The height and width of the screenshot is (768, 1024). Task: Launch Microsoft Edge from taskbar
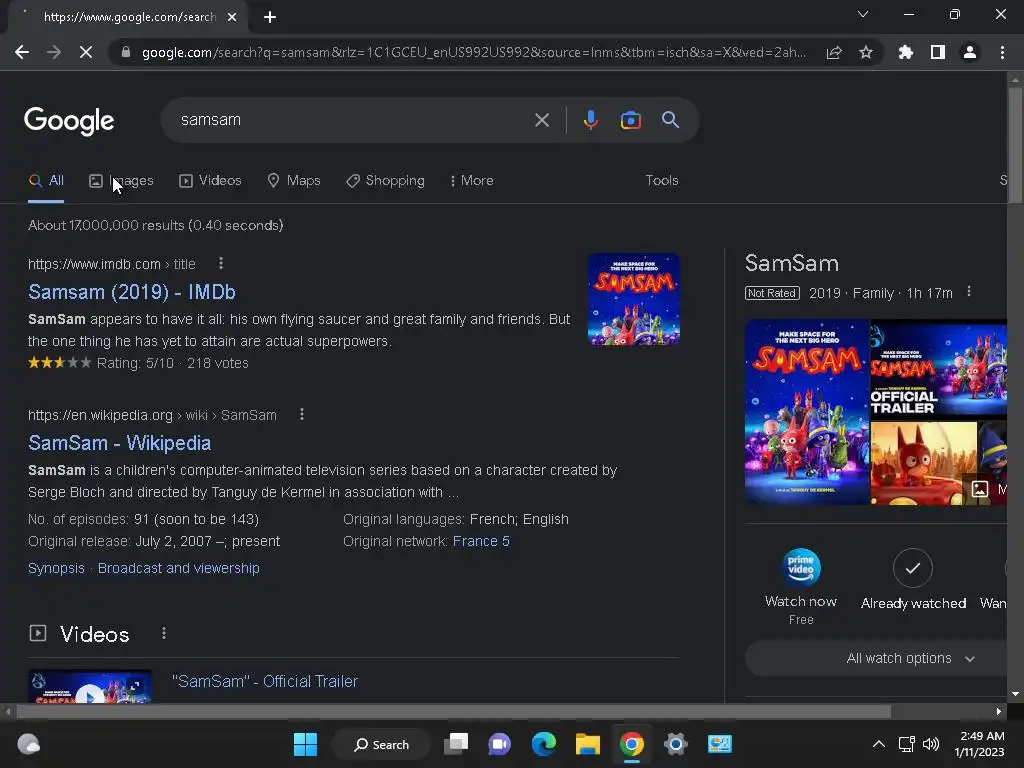543,744
